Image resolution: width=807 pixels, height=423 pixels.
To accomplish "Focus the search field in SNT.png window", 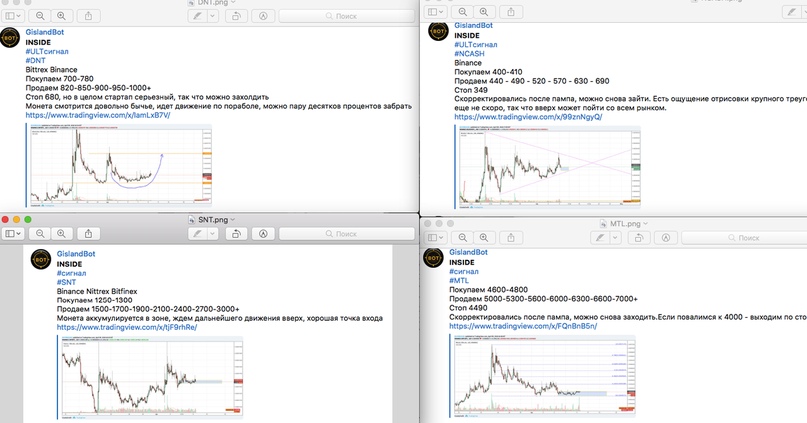I will tap(346, 234).
